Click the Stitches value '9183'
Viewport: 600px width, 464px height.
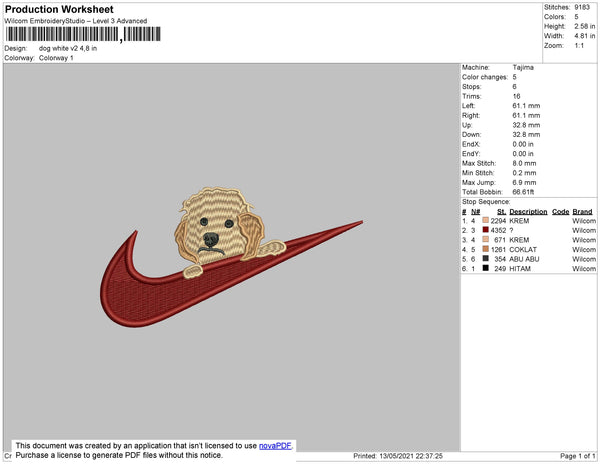(x=582, y=7)
